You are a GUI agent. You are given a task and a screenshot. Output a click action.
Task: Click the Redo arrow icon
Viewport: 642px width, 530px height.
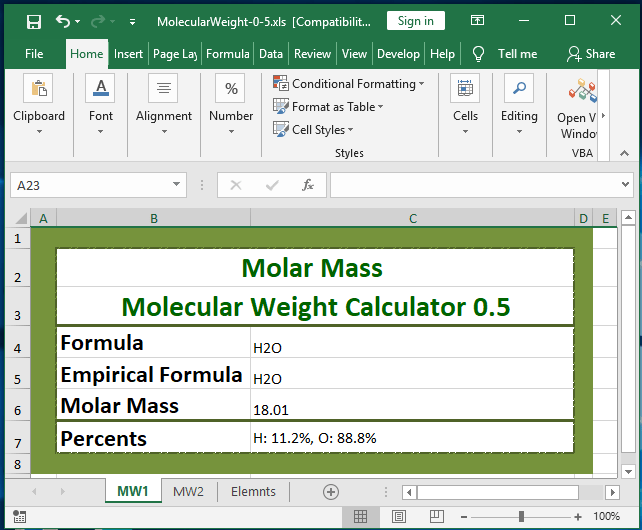98,21
